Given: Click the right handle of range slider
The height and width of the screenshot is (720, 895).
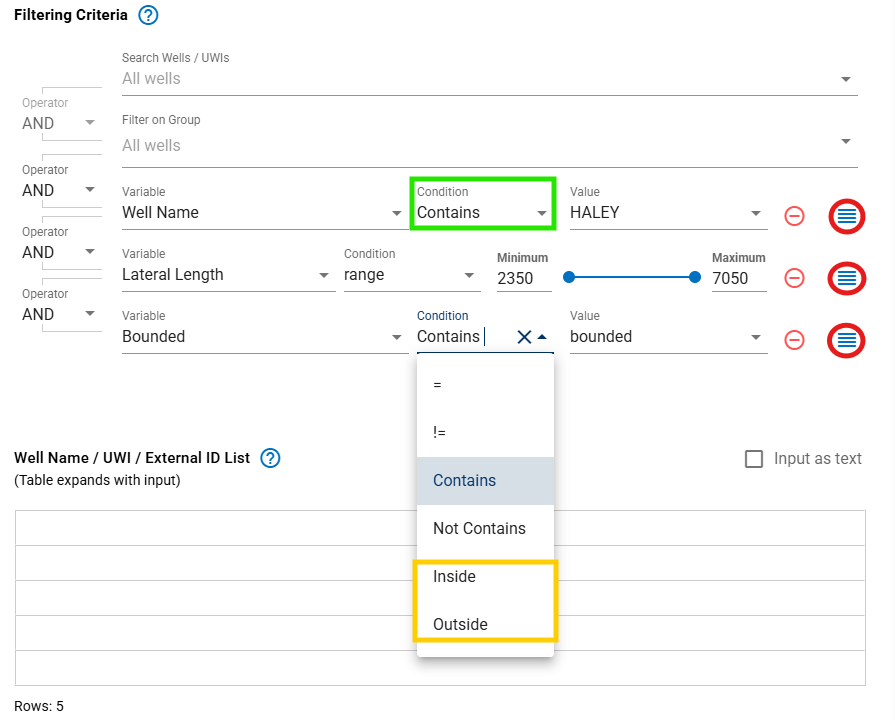Looking at the screenshot, I should click(x=695, y=277).
